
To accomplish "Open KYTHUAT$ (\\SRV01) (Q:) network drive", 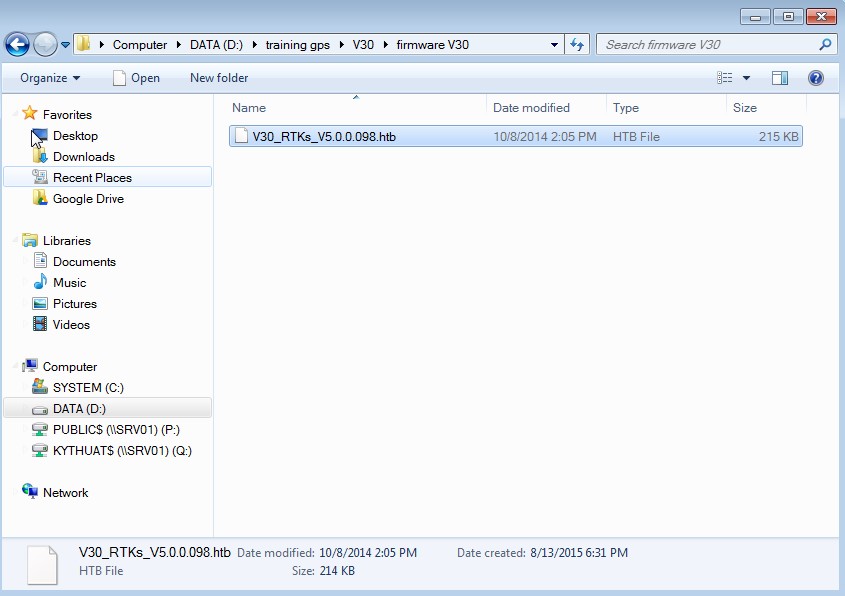I will click(122, 451).
